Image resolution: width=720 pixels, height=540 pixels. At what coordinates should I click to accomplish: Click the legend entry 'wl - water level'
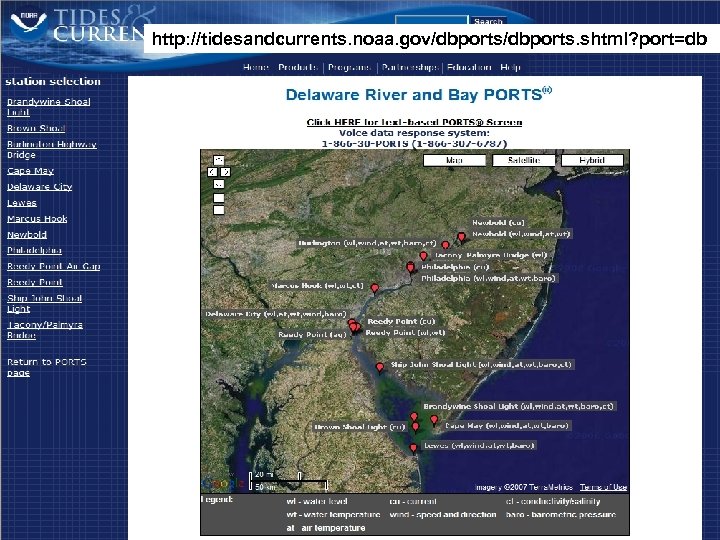tap(317, 501)
